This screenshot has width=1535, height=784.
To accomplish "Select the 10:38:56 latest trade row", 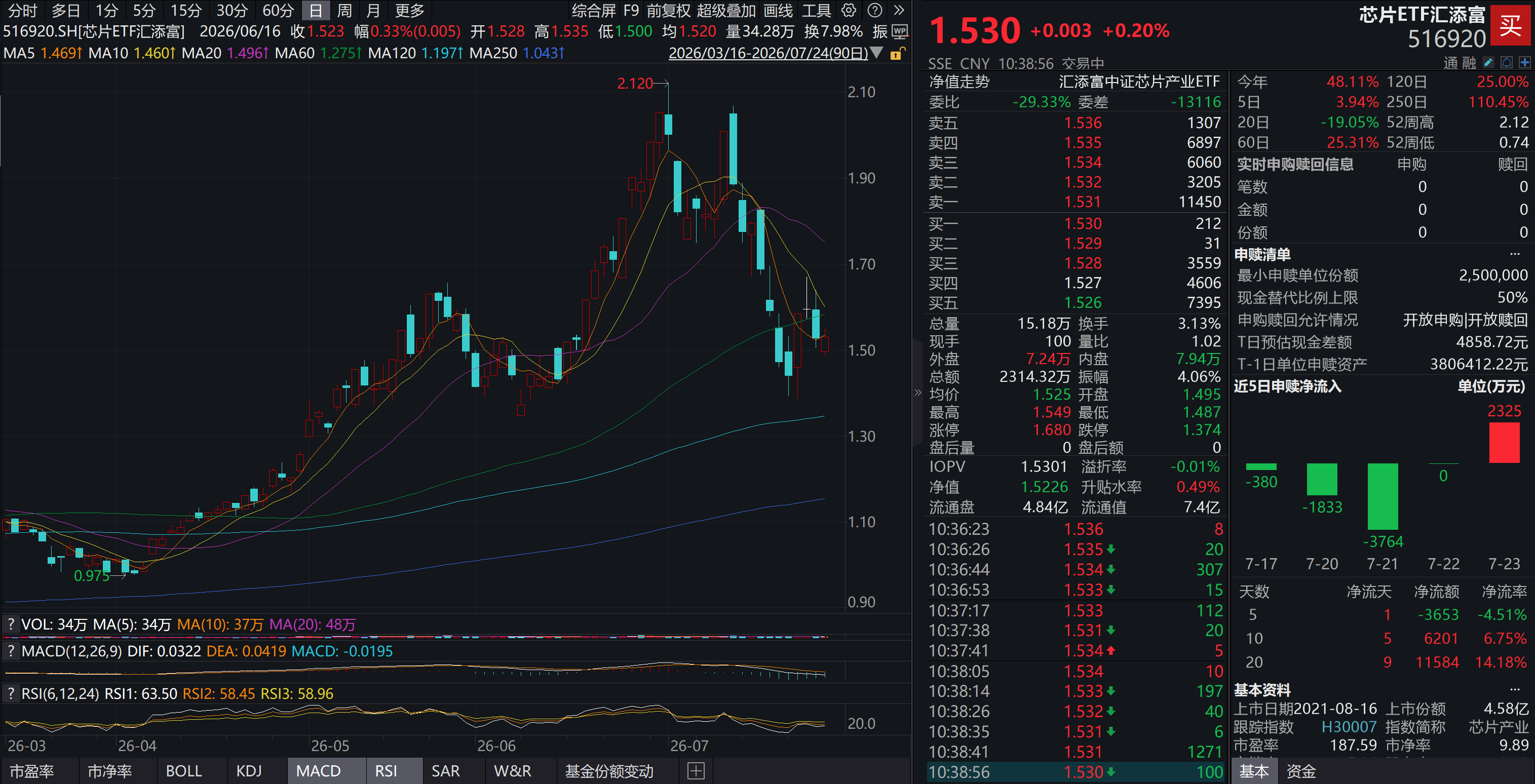I will 1076,772.
